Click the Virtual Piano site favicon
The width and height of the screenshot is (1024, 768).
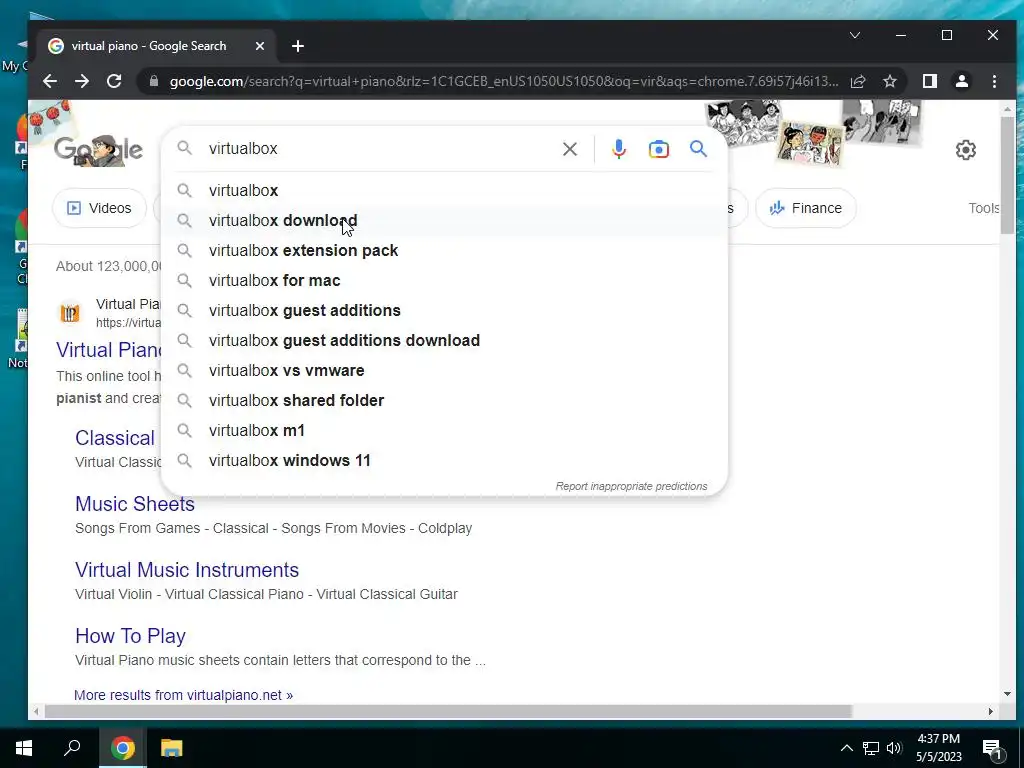[x=70, y=313]
